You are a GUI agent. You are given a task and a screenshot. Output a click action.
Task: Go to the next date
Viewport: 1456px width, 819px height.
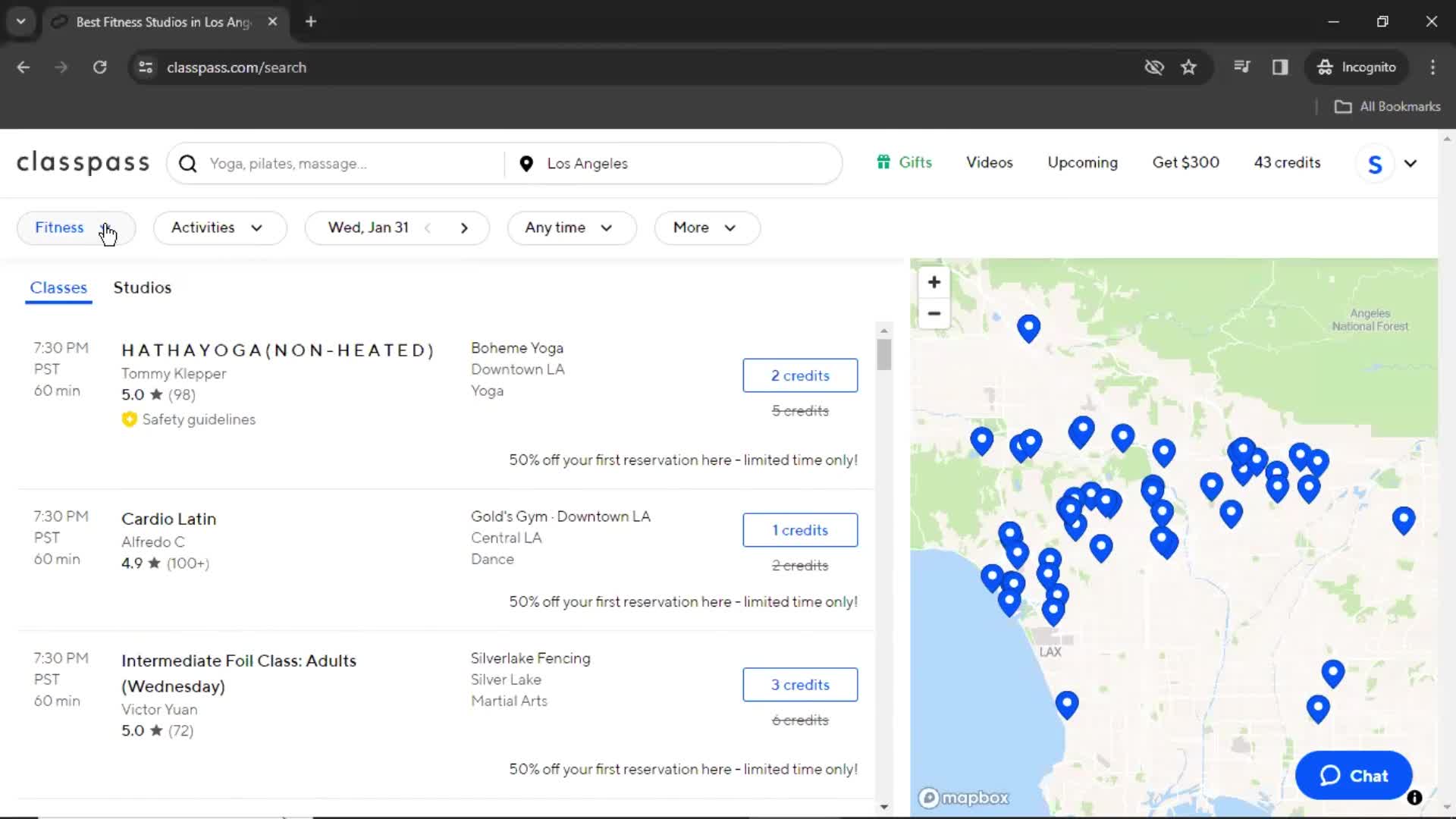(464, 228)
